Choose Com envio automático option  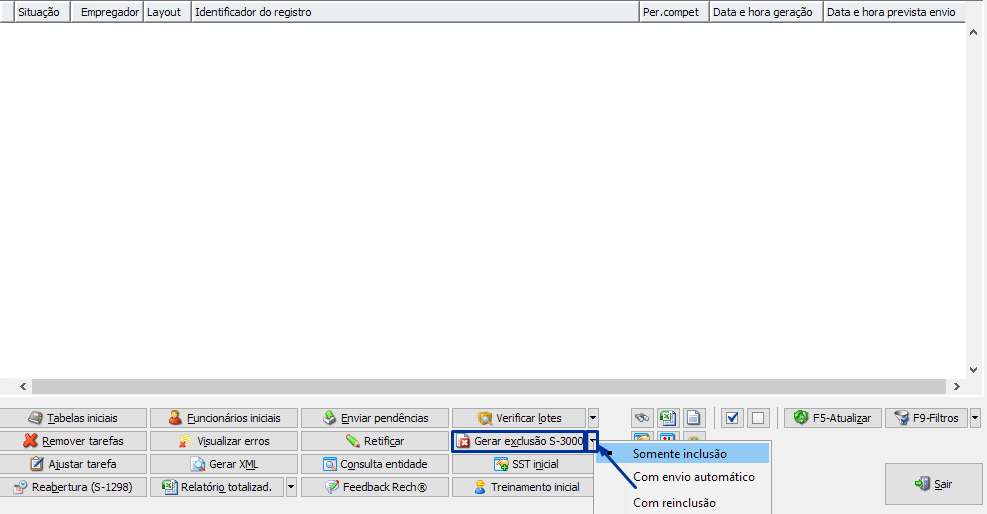coord(683,477)
